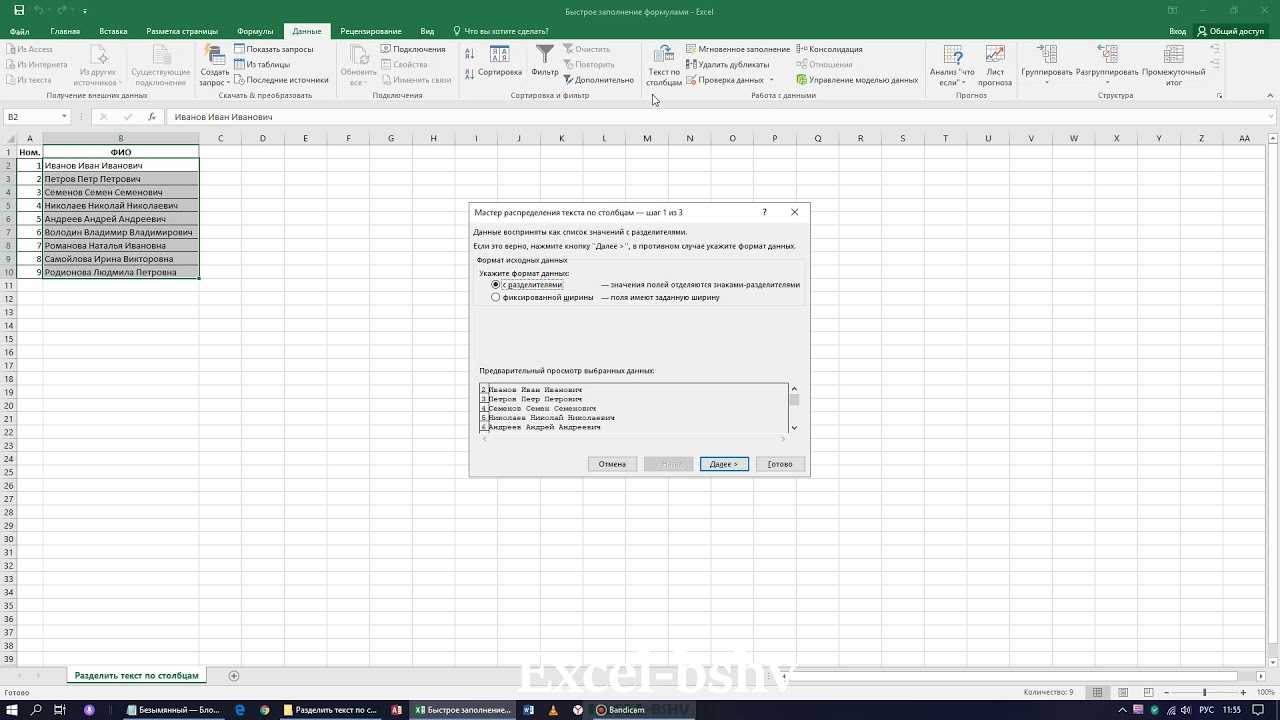Viewport: 1280px width, 720px height.
Task: Switch to Page Break Preview in status bar
Action: coord(1151,692)
